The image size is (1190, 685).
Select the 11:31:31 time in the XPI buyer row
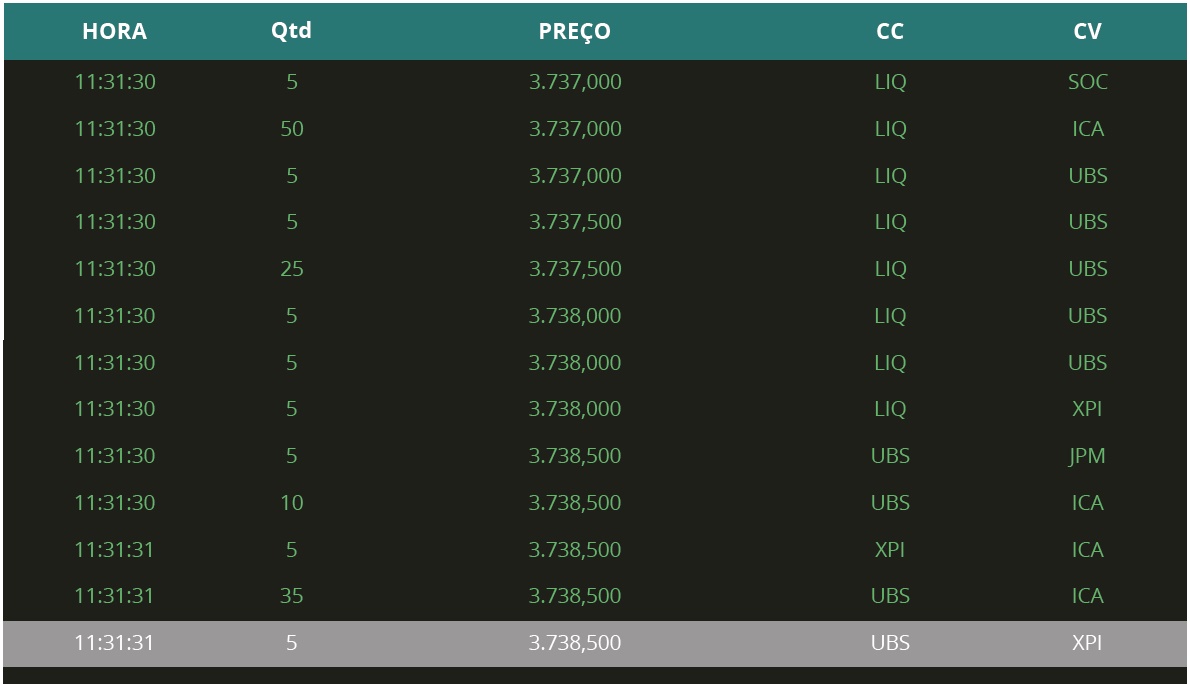(115, 549)
